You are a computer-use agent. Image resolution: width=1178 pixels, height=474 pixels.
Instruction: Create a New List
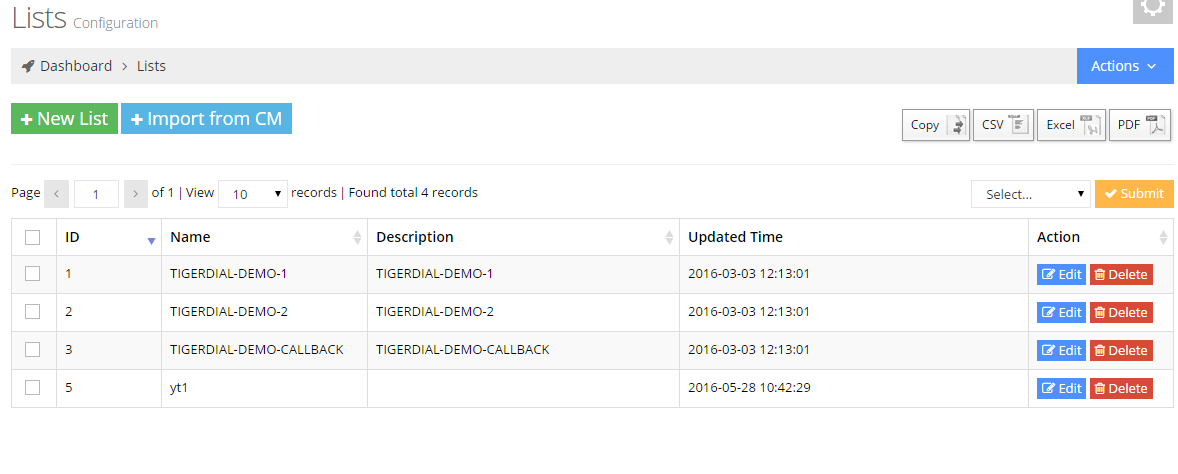65,119
